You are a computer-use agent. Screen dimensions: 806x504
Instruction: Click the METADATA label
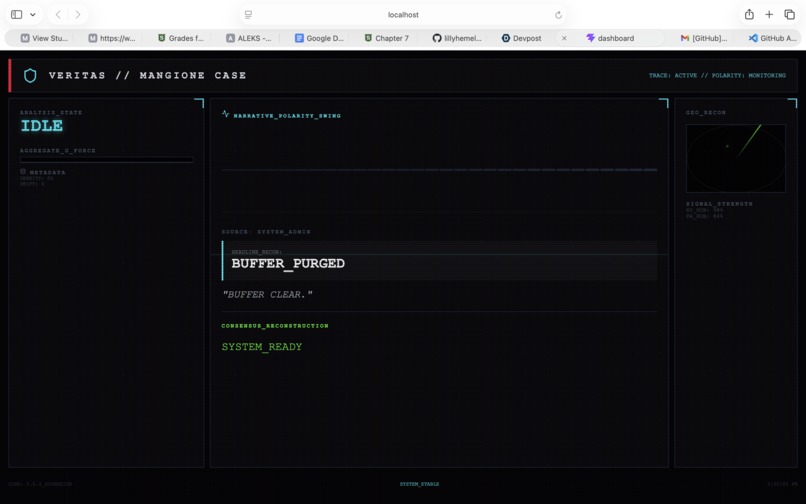coord(47,172)
